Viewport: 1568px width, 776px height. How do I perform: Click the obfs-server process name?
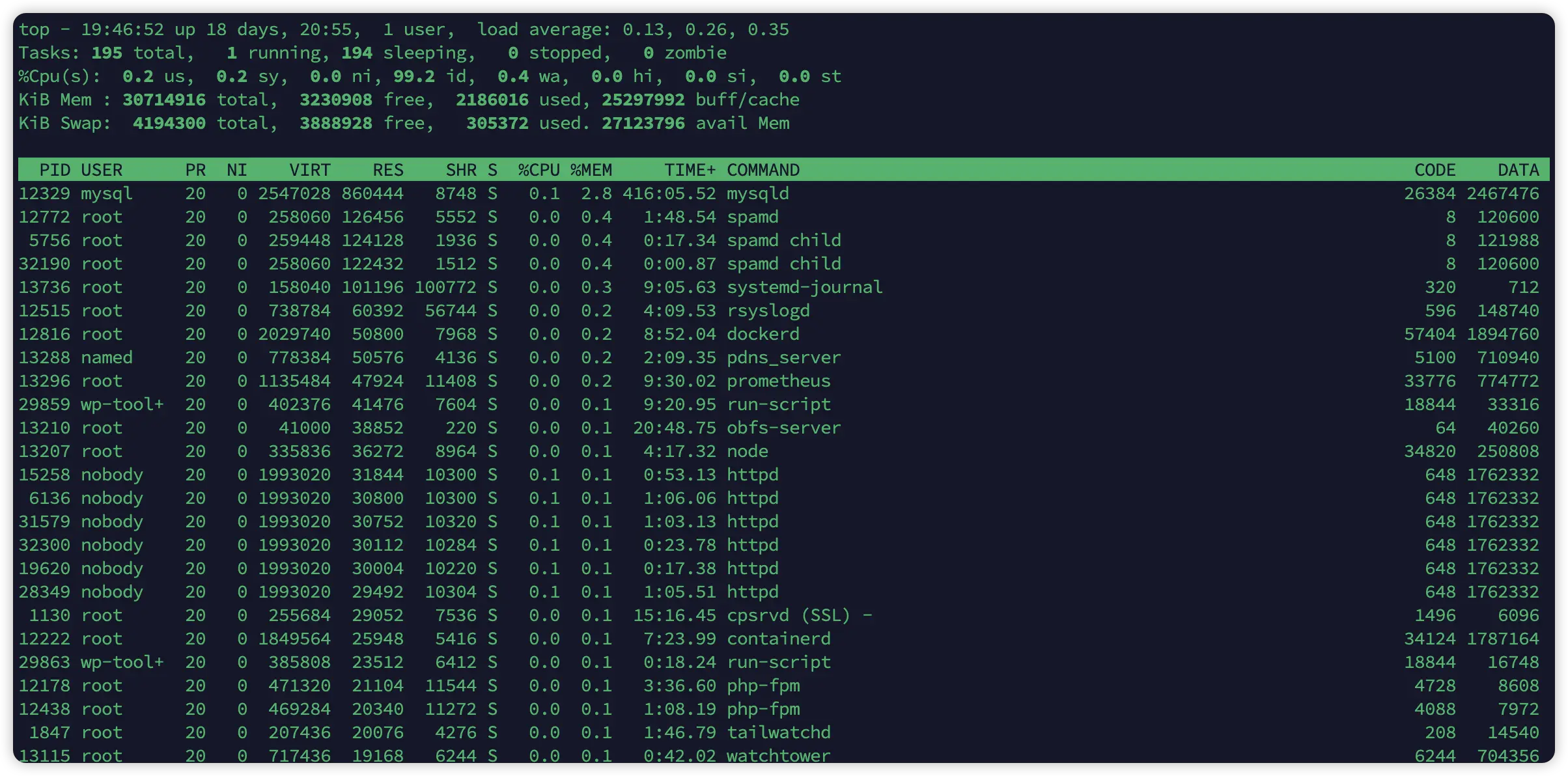tap(783, 428)
